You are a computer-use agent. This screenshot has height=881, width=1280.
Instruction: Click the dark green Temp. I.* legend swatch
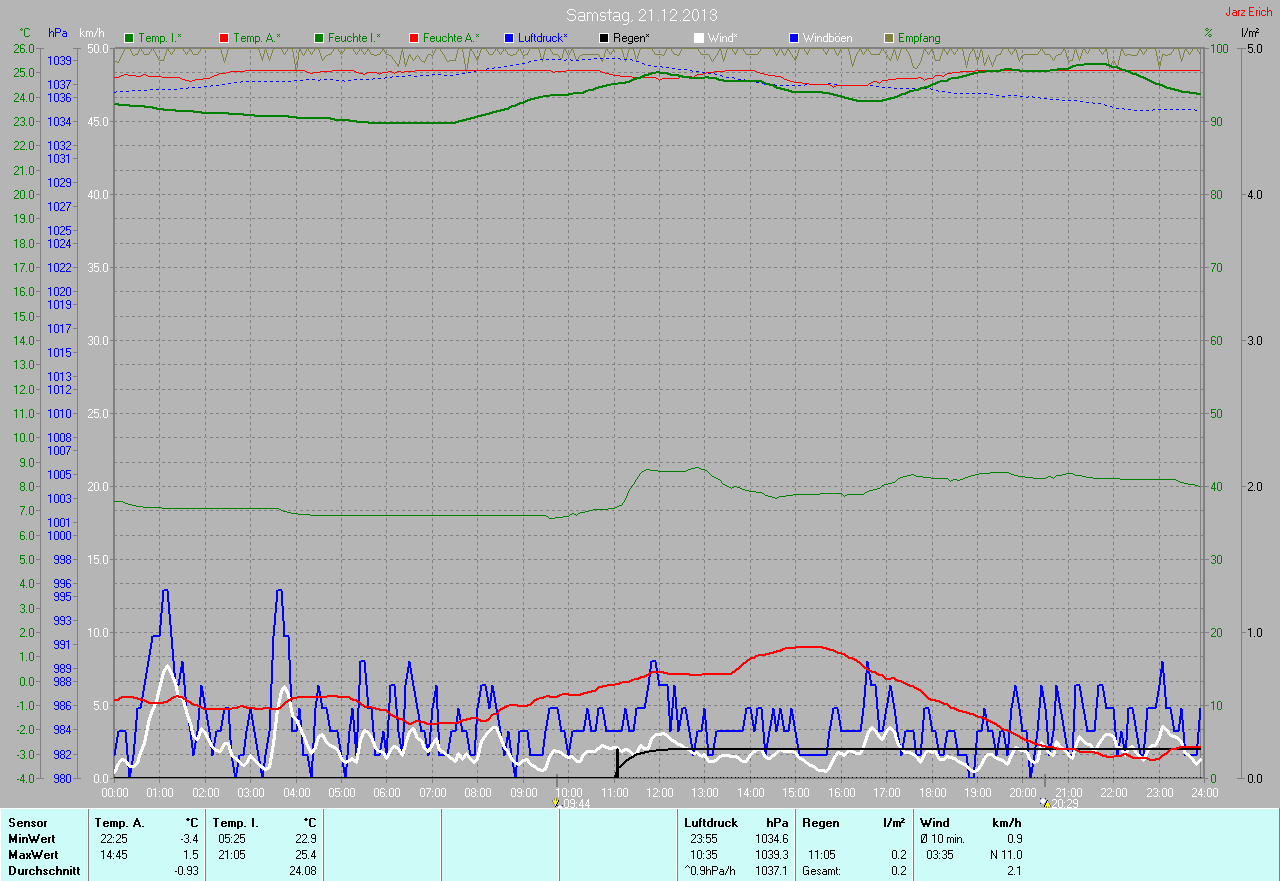pyautogui.click(x=129, y=38)
